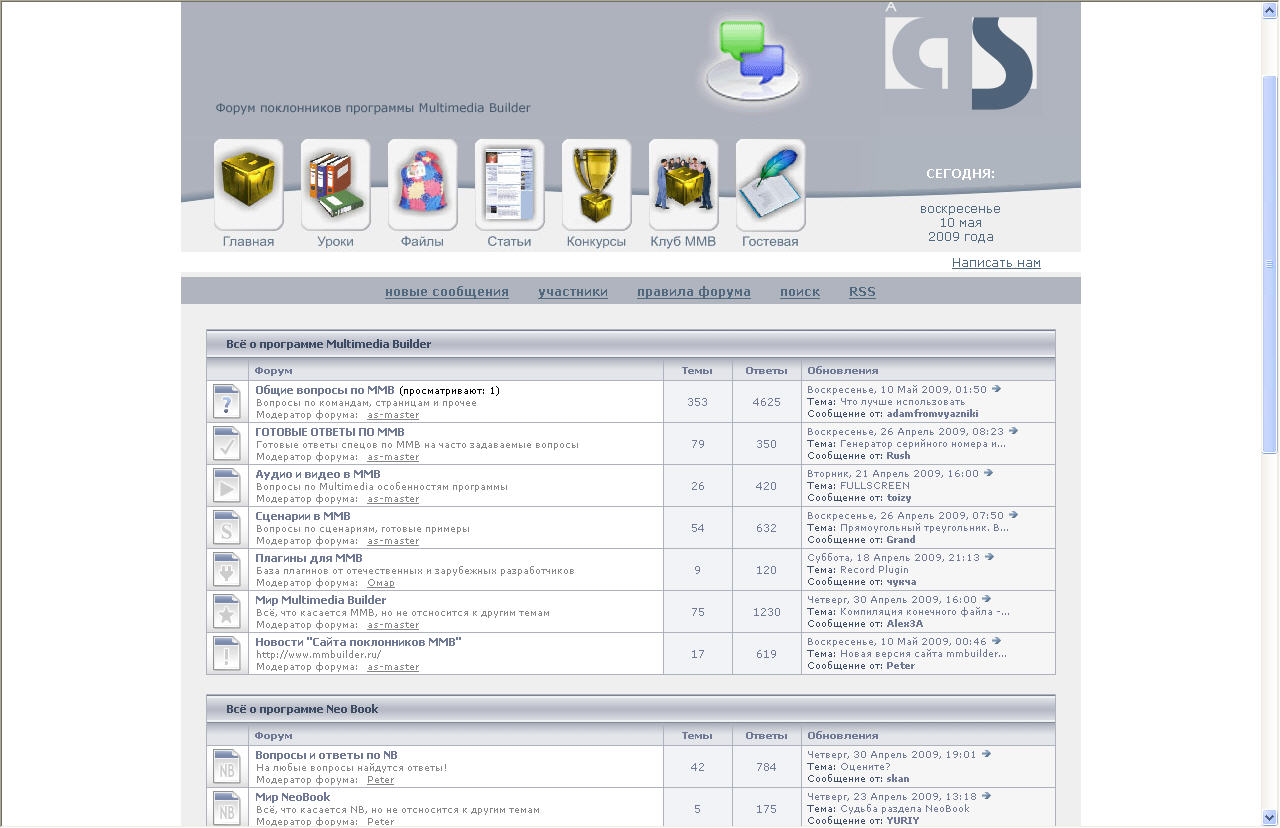Go to last post arrow for Общие вопросы
Screen dimensions: 1280x828
coord(996,389)
